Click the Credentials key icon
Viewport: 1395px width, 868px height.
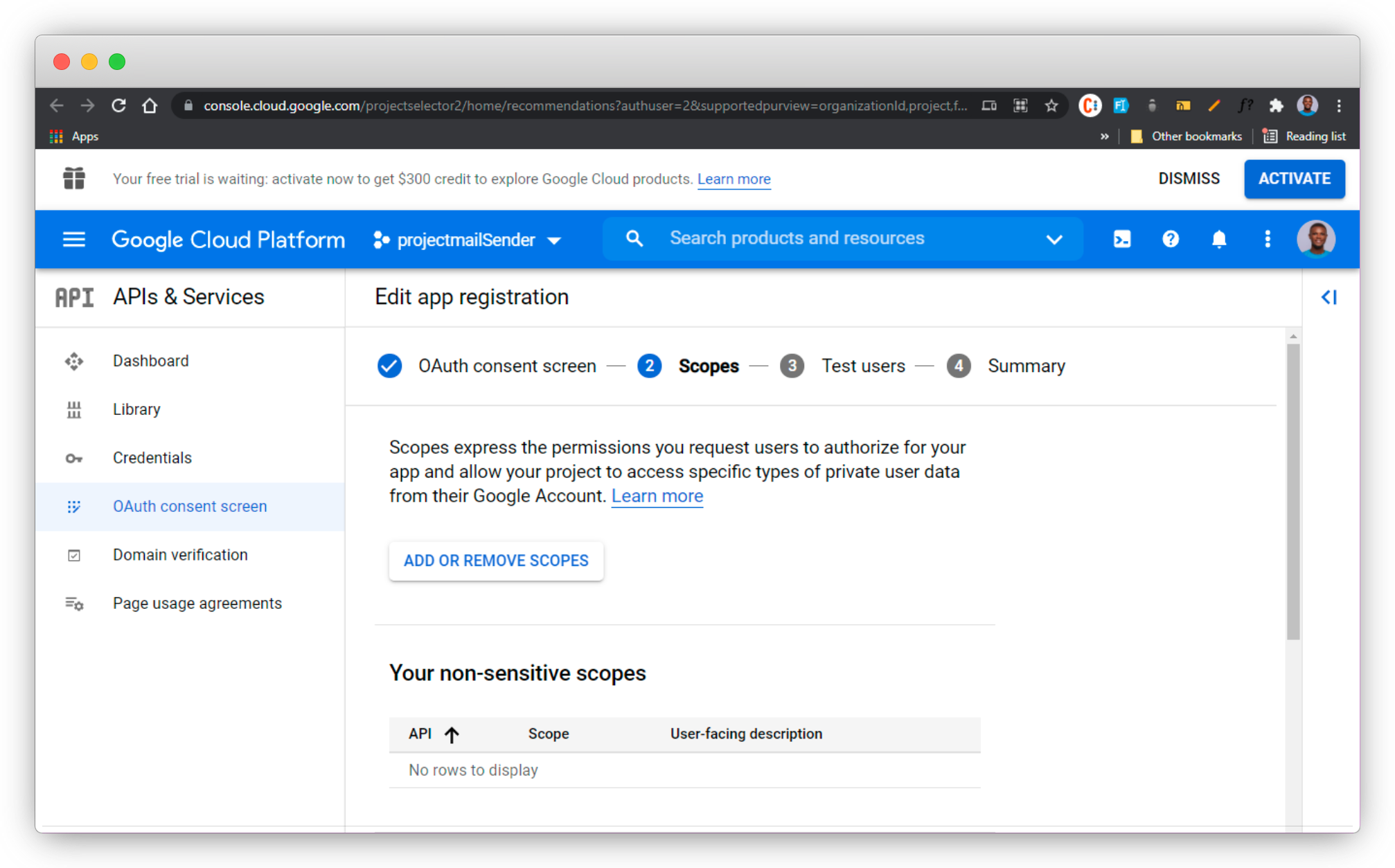74,458
